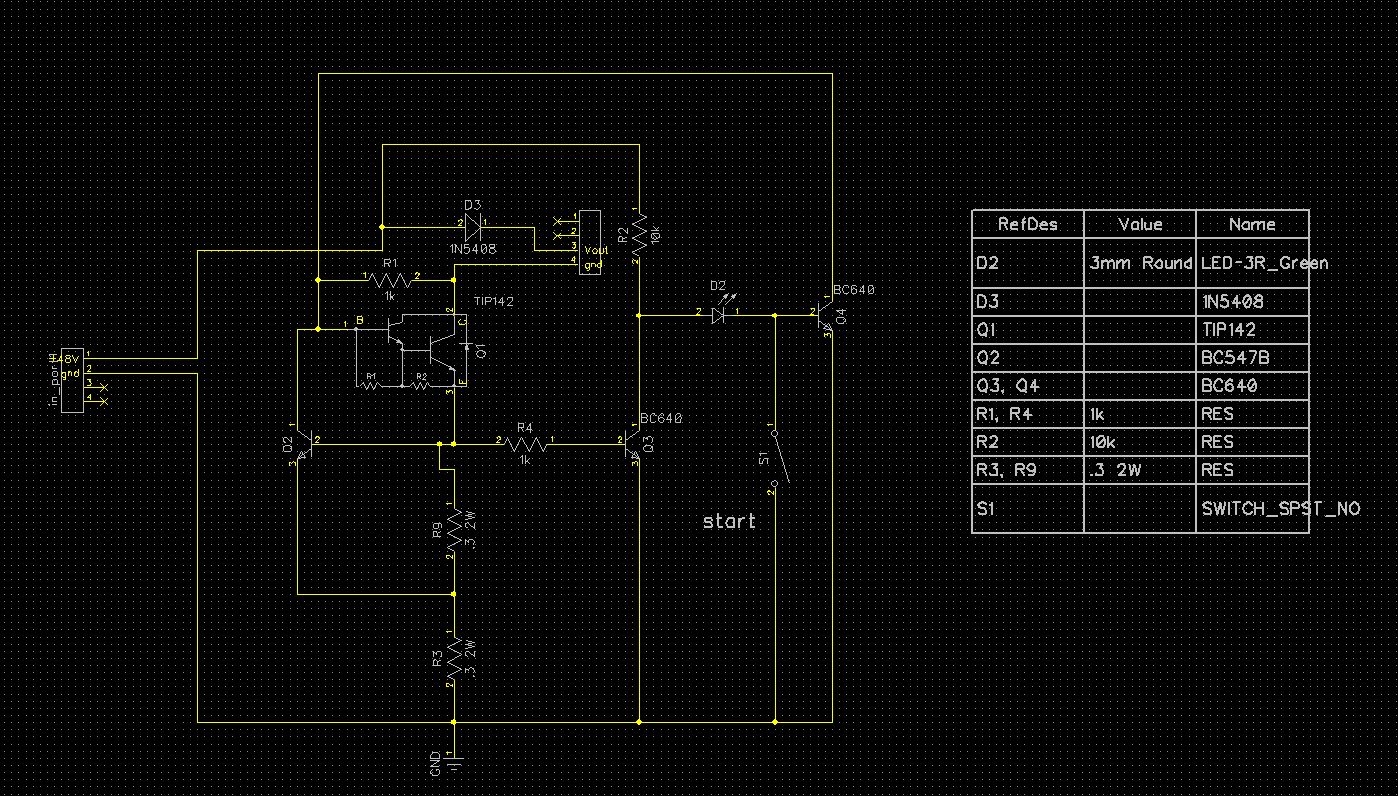Click the 'start' text label

729,521
